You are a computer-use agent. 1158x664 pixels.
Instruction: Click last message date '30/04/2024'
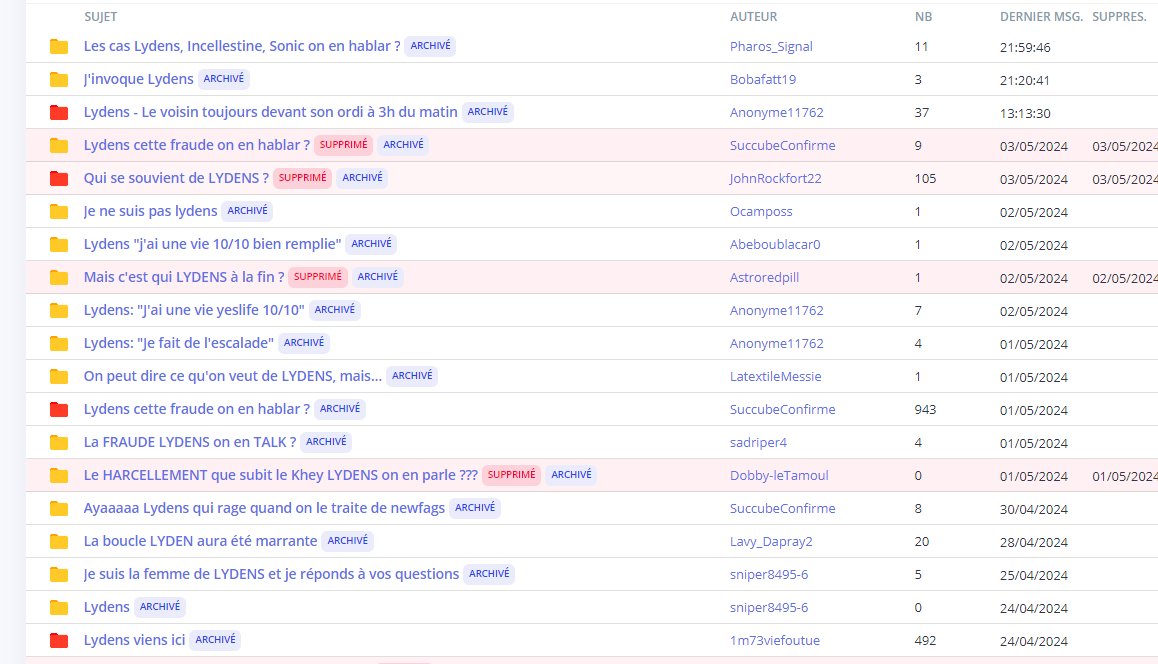tap(1034, 510)
